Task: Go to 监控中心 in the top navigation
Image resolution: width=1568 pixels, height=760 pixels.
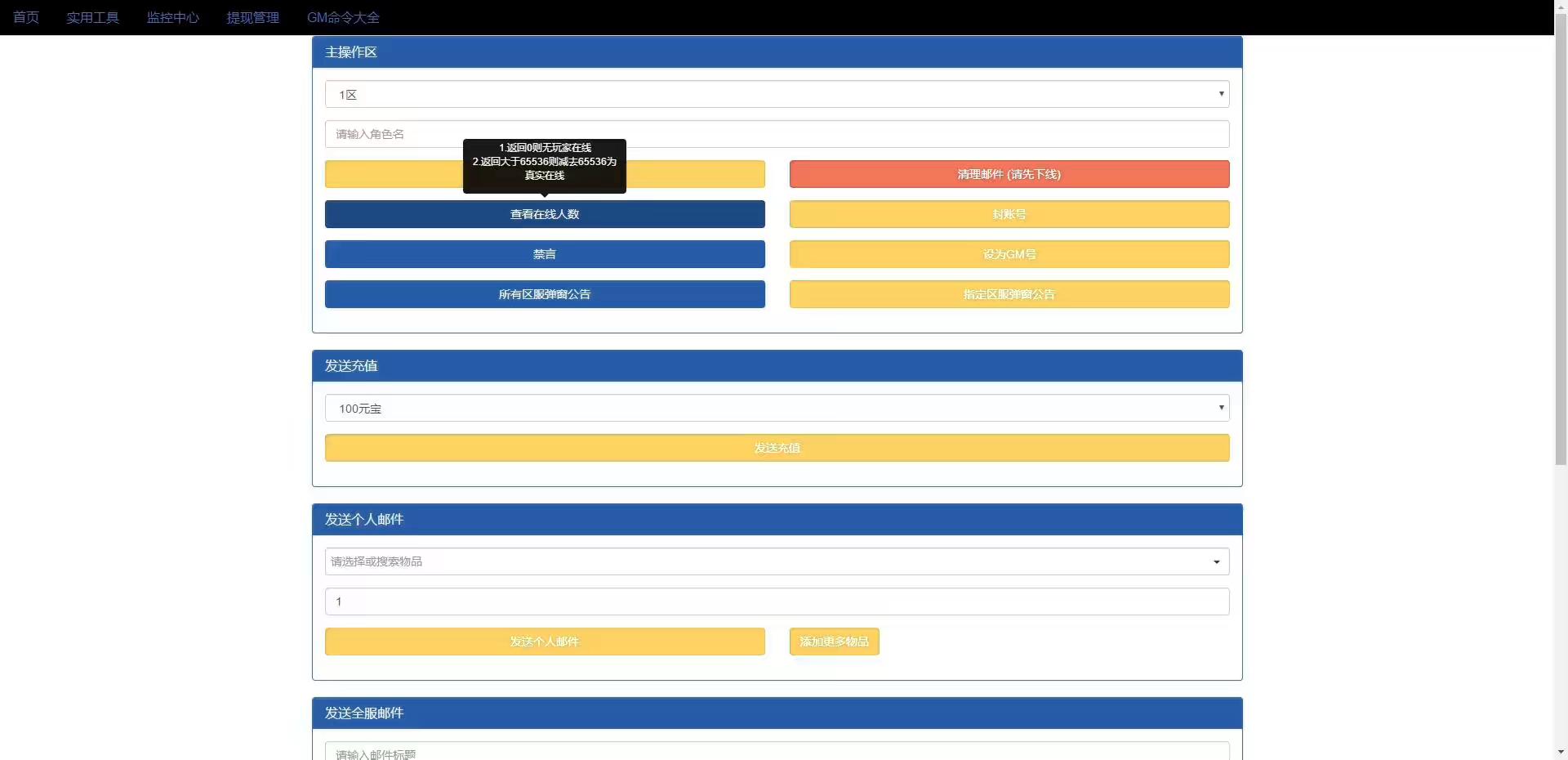Action: pyautogui.click(x=172, y=17)
